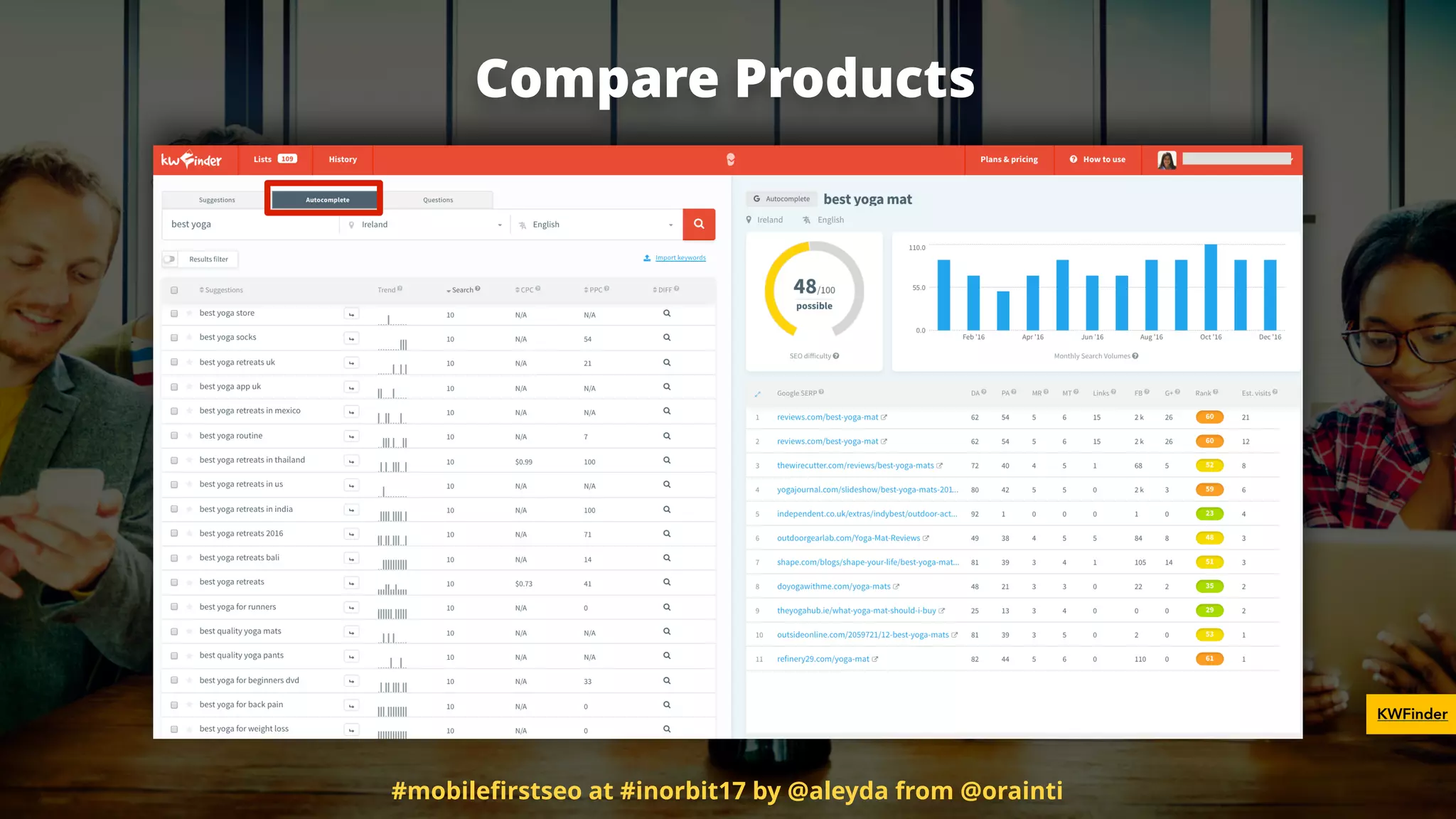Open outdoorgearlab.com Yoga-Mat-Reviews link
The height and width of the screenshot is (819, 1456).
[x=848, y=538]
